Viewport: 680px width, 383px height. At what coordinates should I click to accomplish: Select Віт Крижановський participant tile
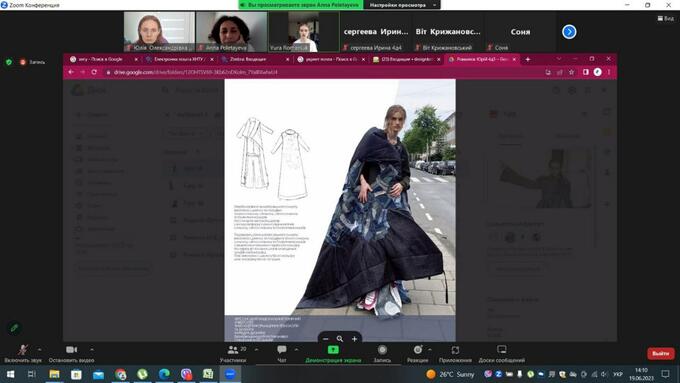point(448,32)
